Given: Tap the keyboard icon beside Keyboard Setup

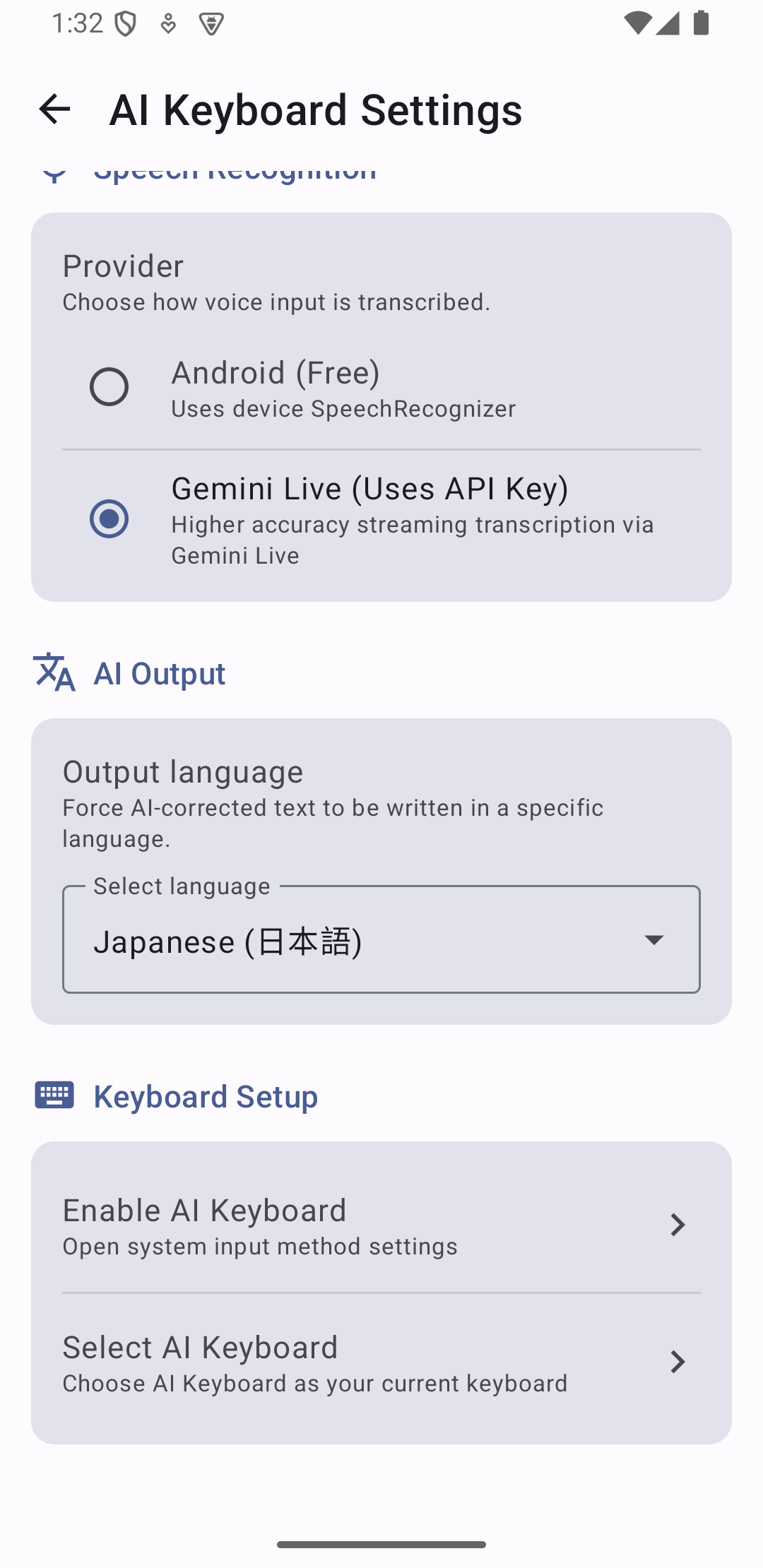Looking at the screenshot, I should tap(54, 1095).
